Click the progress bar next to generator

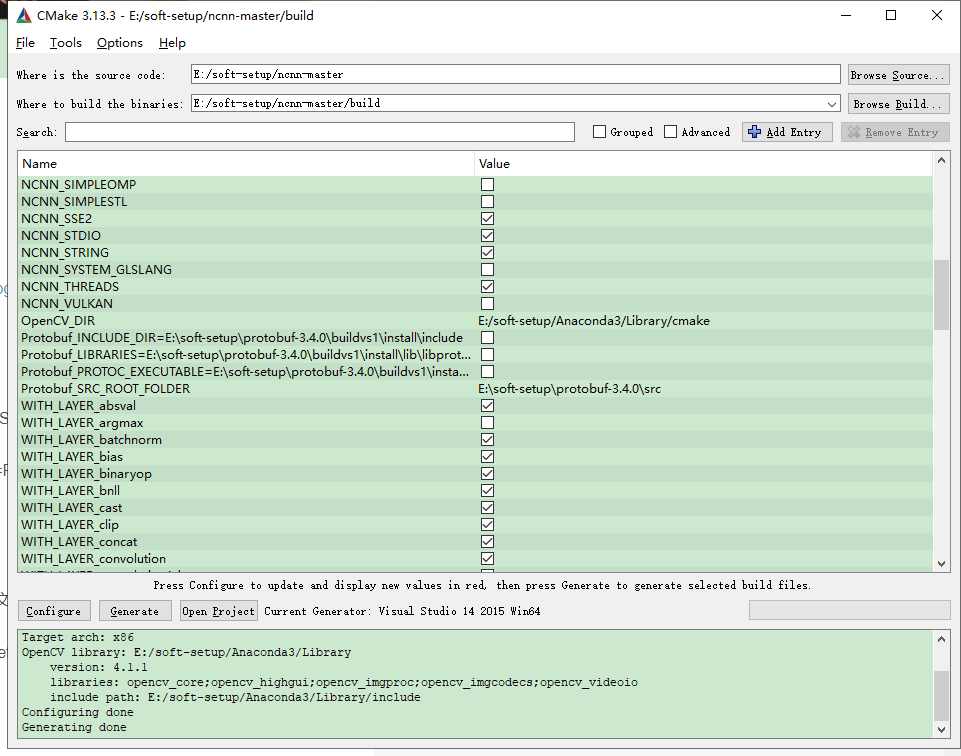point(849,610)
